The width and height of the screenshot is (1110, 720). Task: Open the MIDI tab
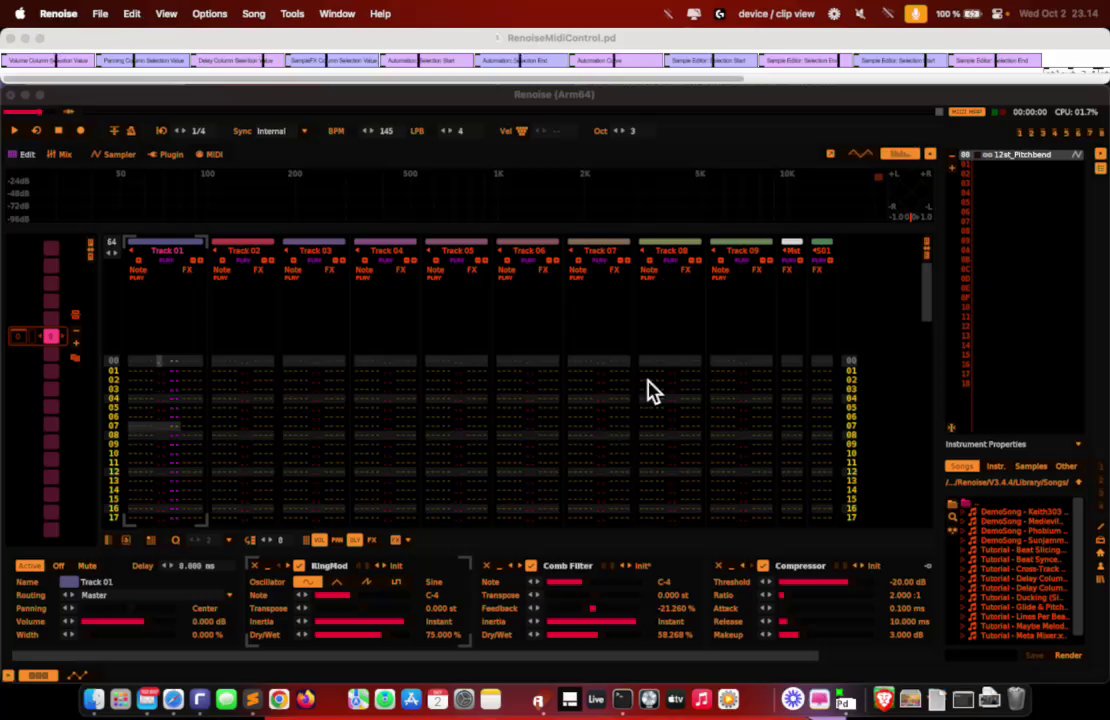210,154
